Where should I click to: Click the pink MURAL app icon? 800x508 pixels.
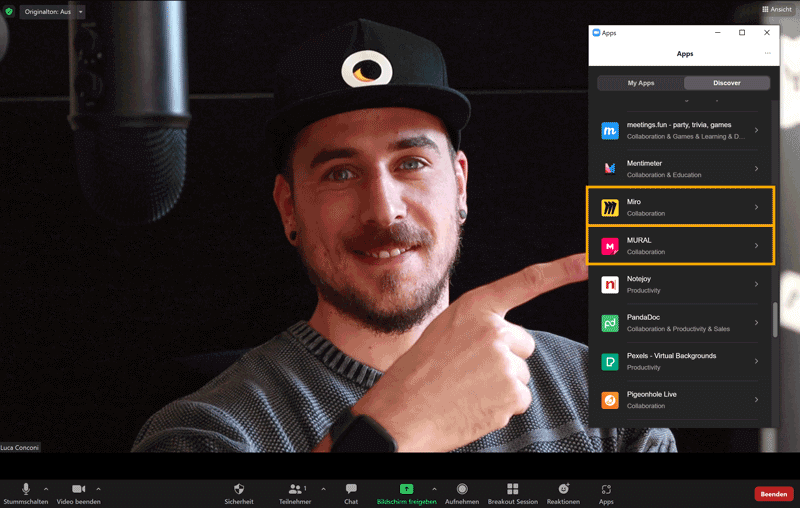[x=610, y=246]
